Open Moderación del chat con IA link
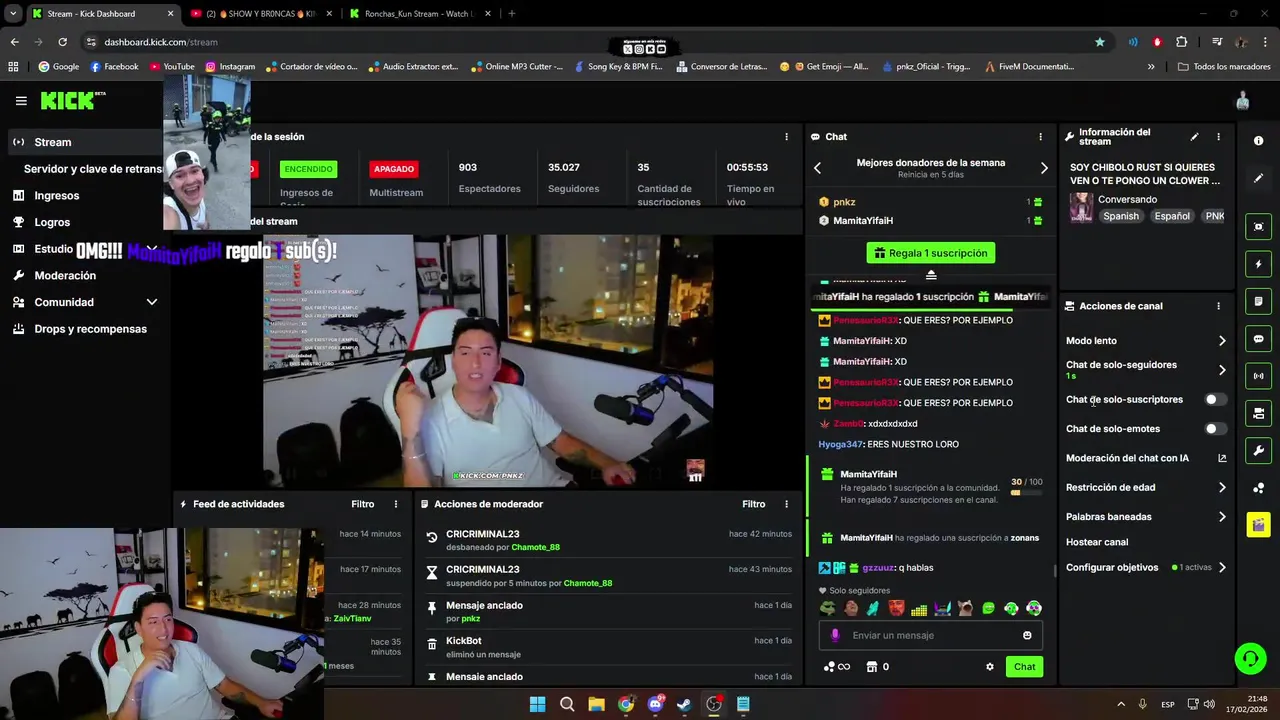The image size is (1280, 720). point(1145,458)
